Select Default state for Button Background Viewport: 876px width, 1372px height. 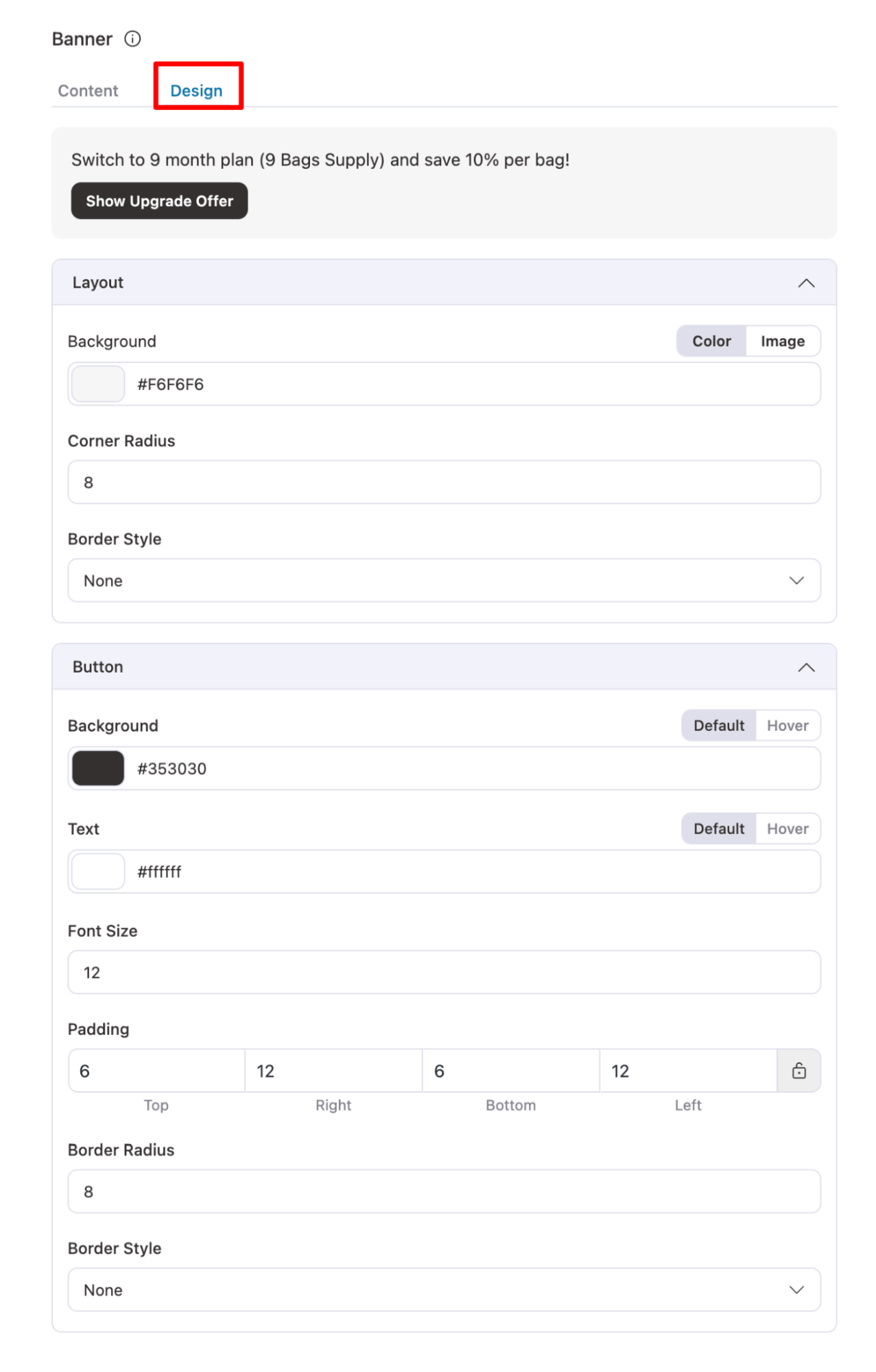(718, 725)
